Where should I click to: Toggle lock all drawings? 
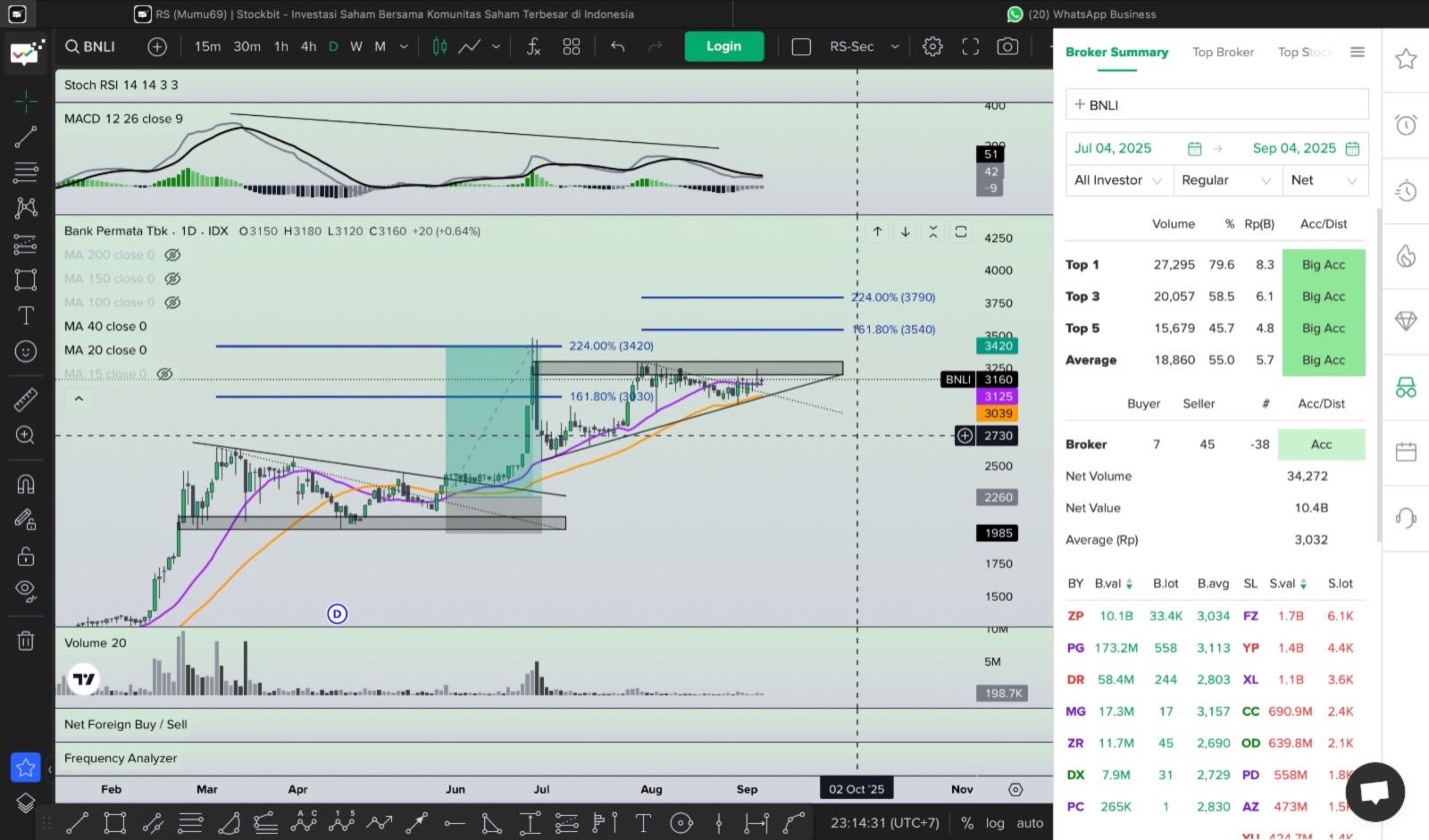point(26,556)
